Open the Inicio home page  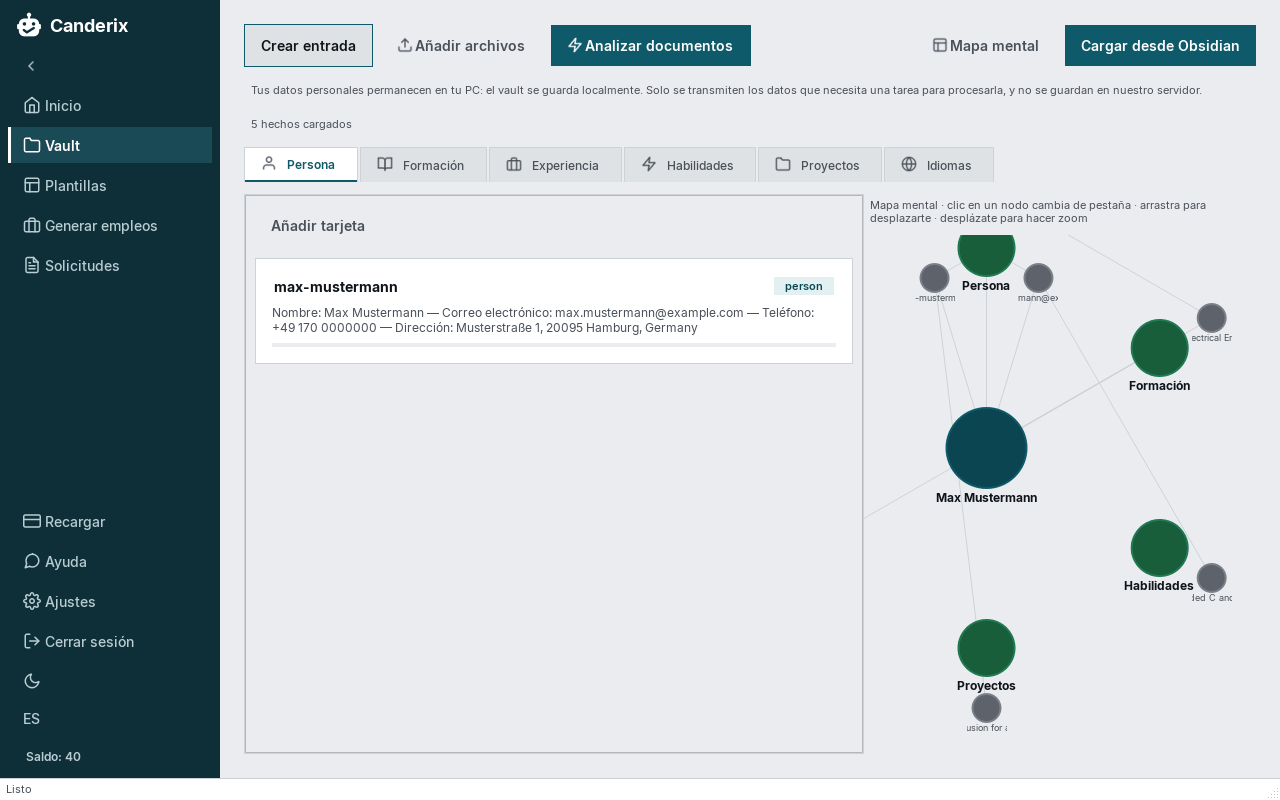coord(110,105)
